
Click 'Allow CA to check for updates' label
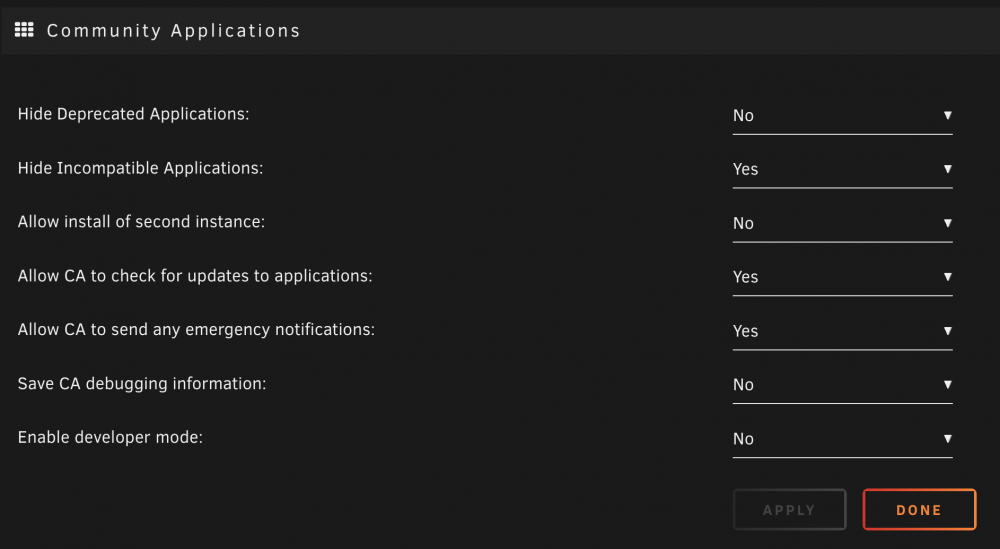click(x=195, y=276)
